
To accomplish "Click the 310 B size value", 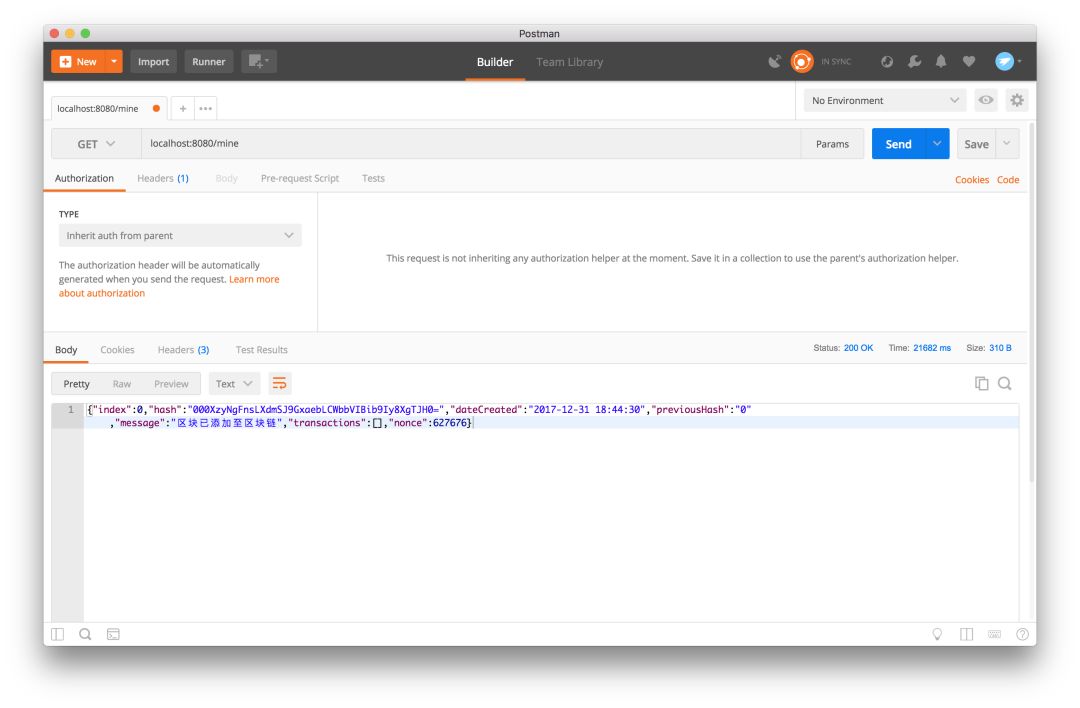I will coord(1000,348).
